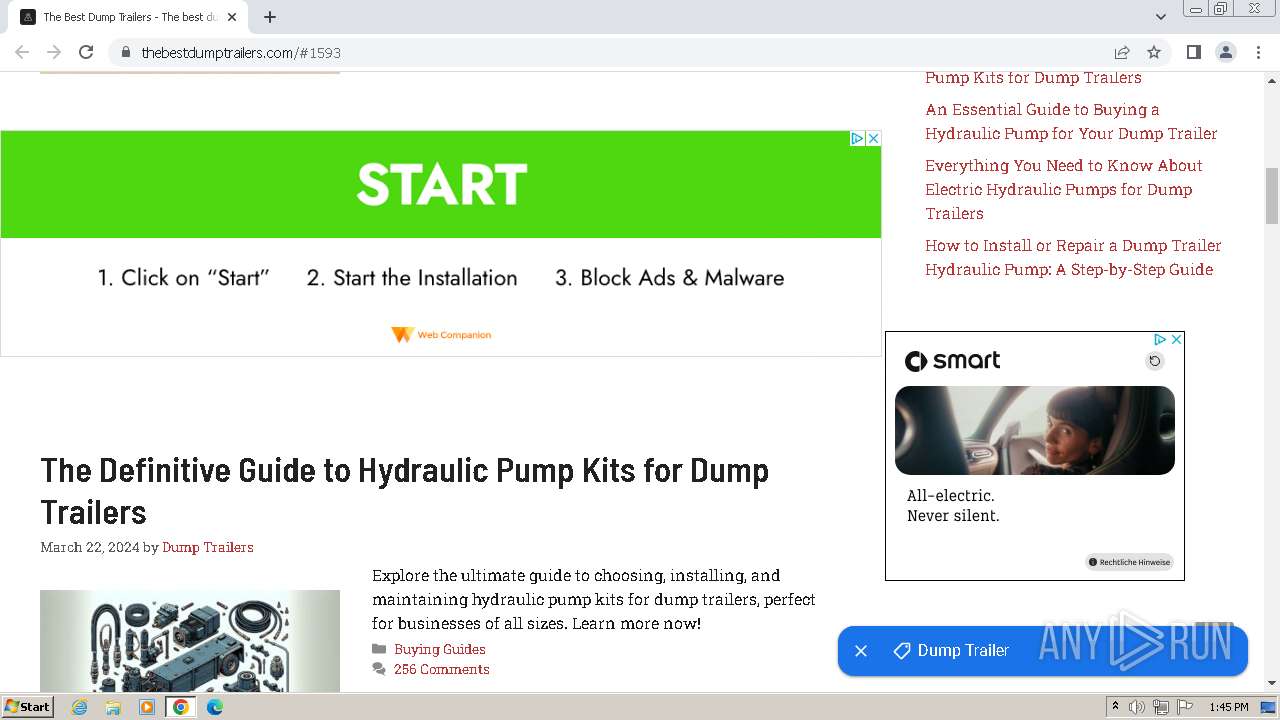Image resolution: width=1280 pixels, height=720 pixels.
Task: Open AdChoices info on the smart ad
Action: click(x=1160, y=340)
